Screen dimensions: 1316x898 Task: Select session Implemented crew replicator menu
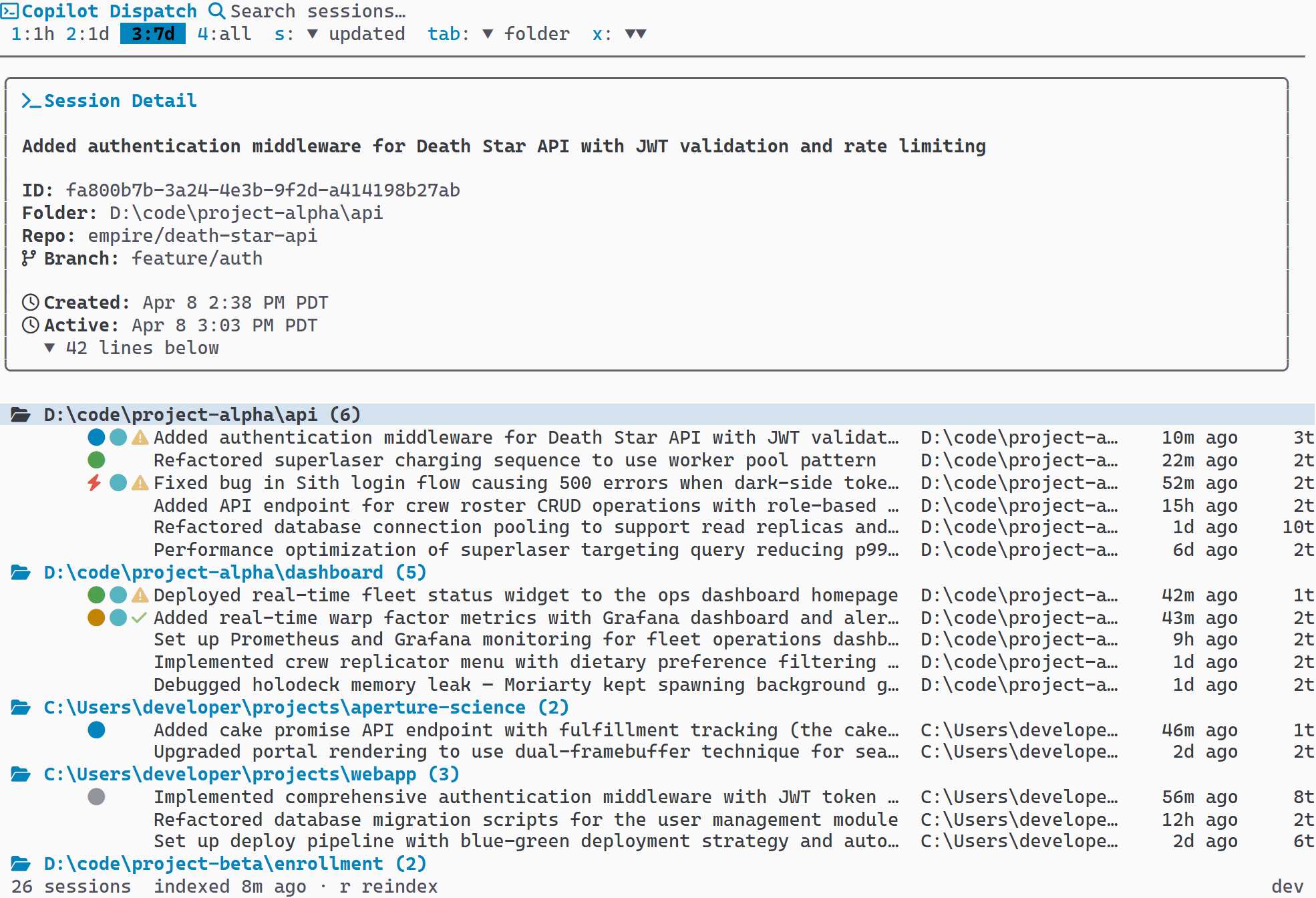(x=657, y=662)
